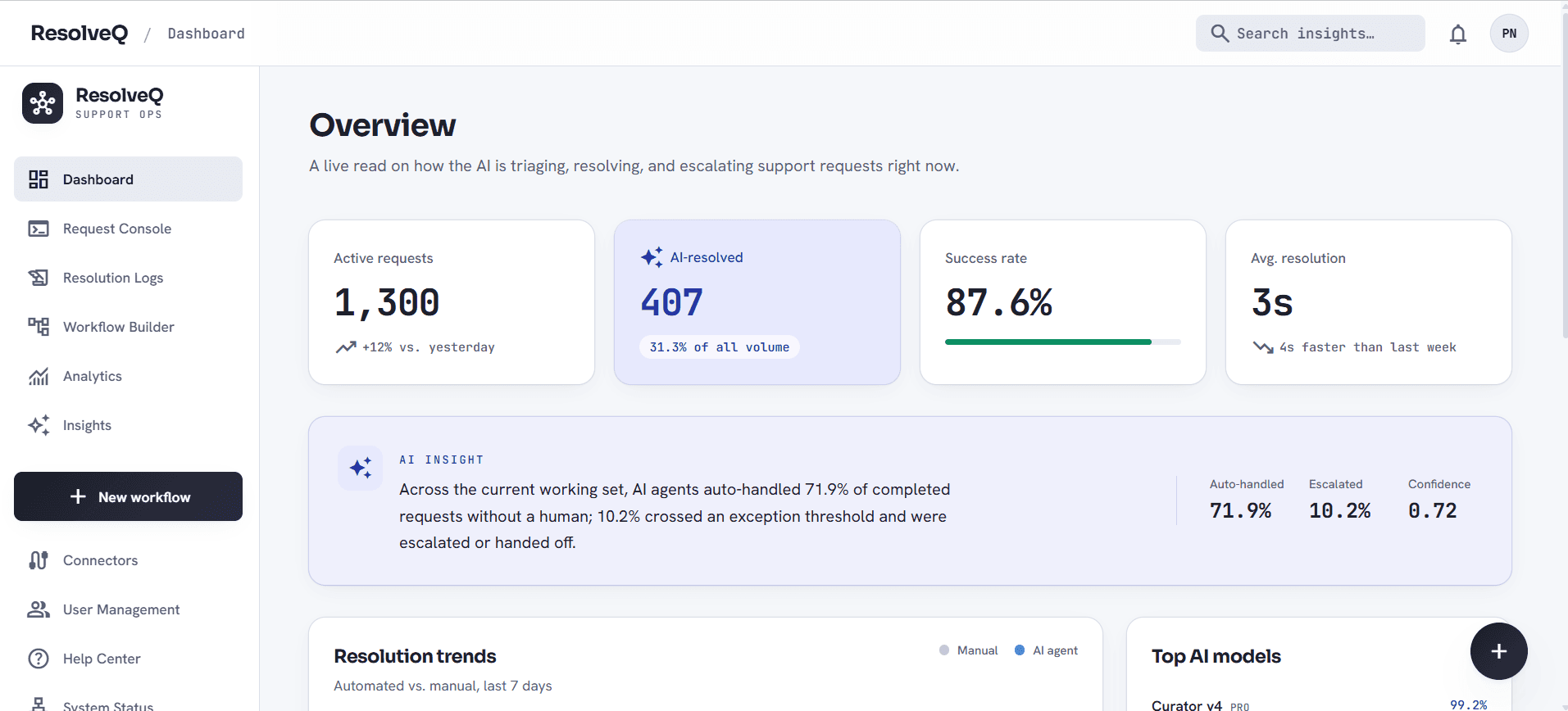This screenshot has width=1568, height=711.
Task: Click the plus icon on New workflow
Action: click(x=78, y=496)
